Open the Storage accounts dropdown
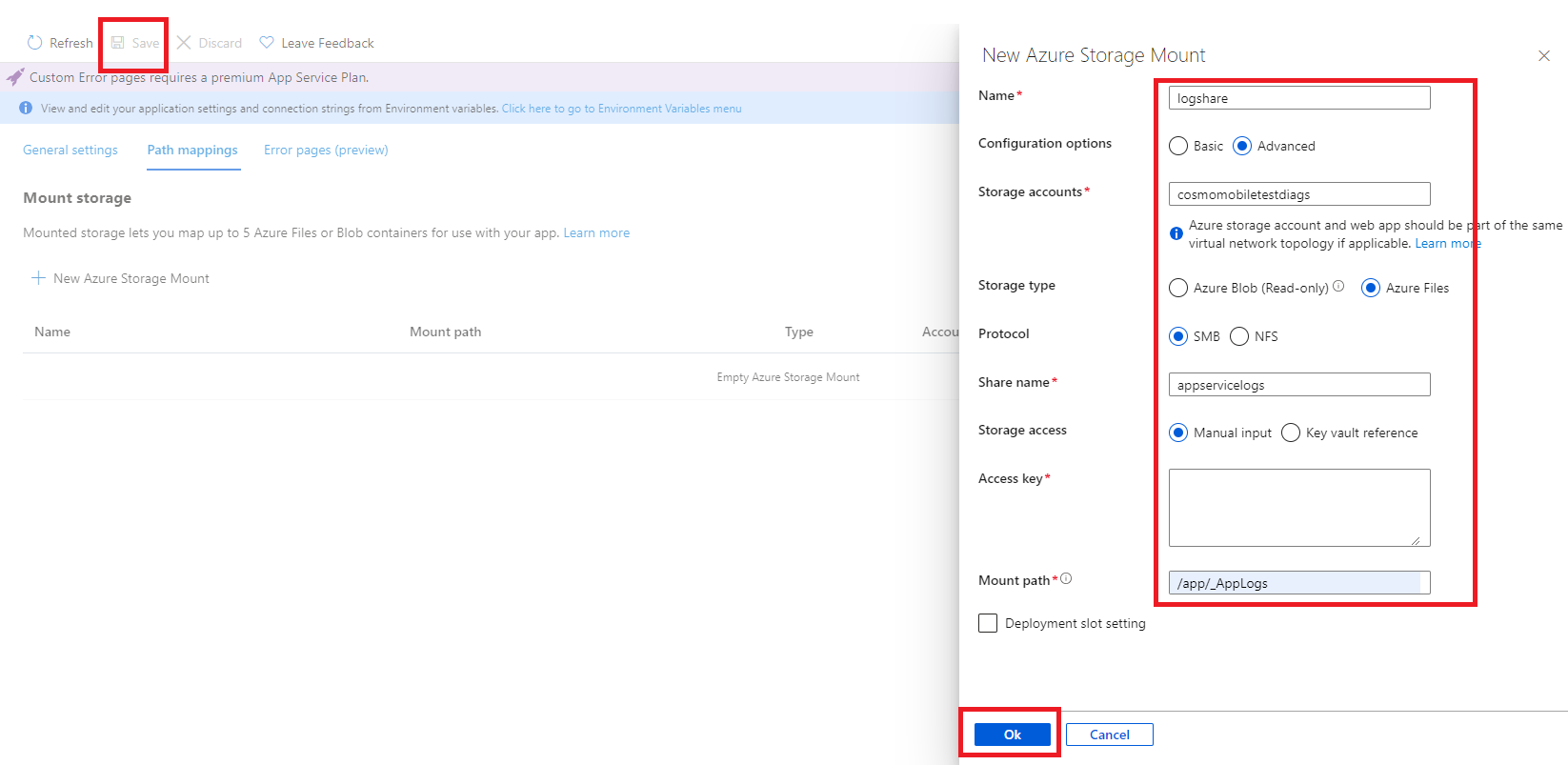Screen dimensions: 1568x765 tap(1298, 194)
